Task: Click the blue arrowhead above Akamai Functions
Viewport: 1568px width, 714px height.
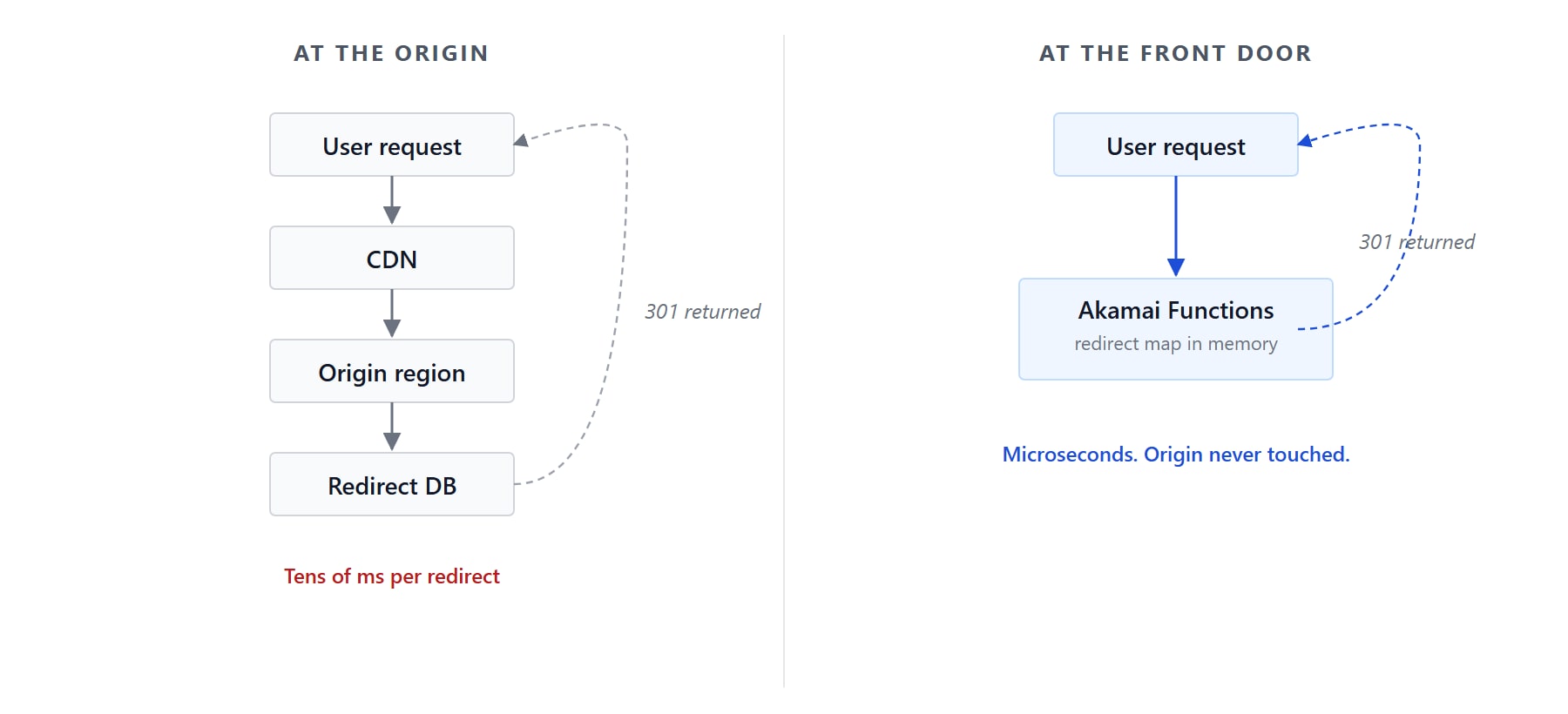Action: tap(1176, 267)
